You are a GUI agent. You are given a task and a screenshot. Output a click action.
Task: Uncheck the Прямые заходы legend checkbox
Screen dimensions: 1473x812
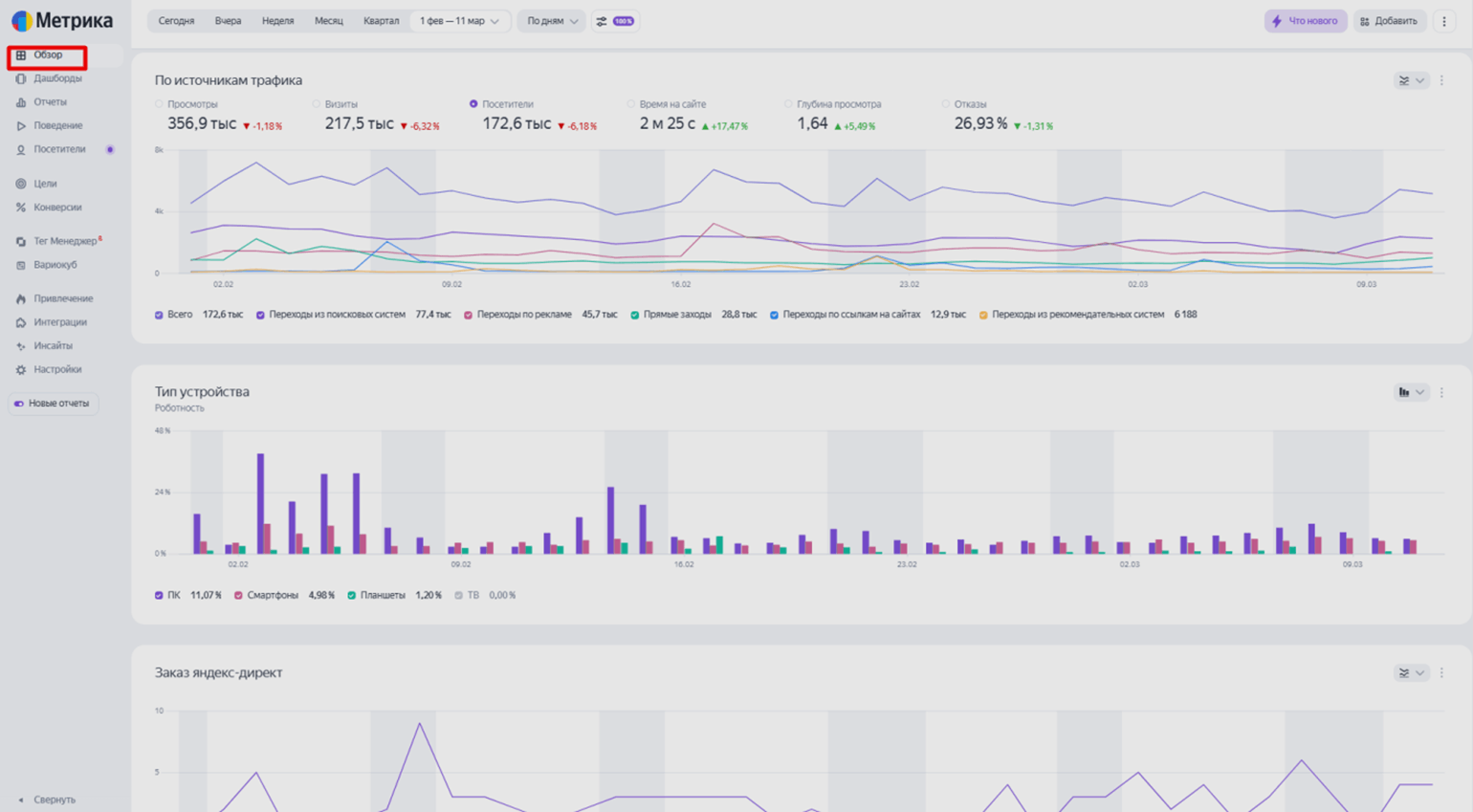(x=635, y=315)
